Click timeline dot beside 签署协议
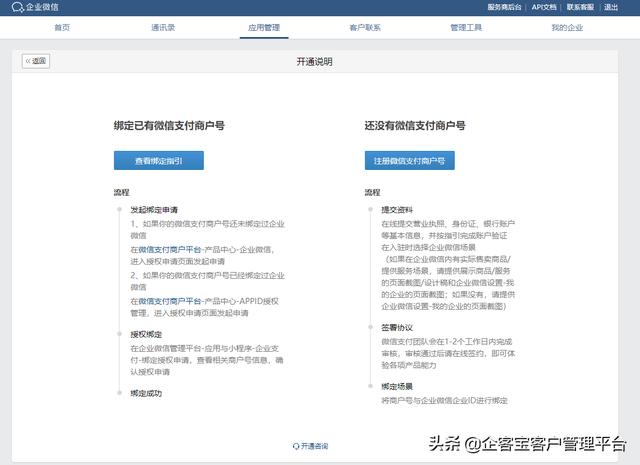The width and height of the screenshot is (640, 465). [x=371, y=327]
